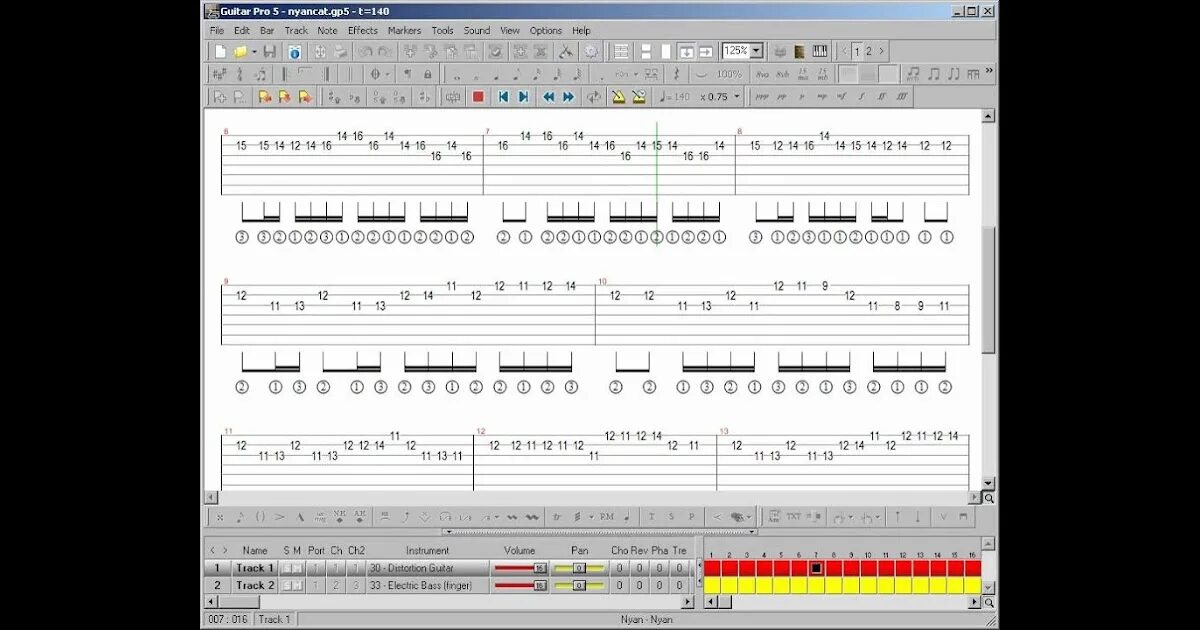Open the Markers menu
Screen dimensions: 1200x630
(x=404, y=30)
